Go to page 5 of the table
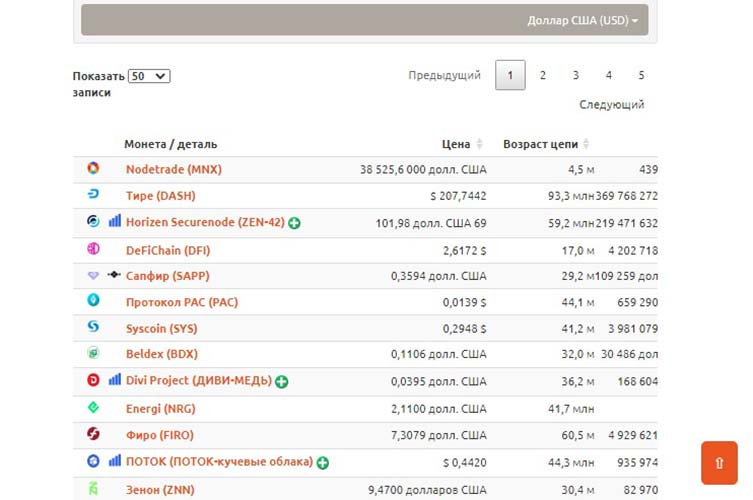 [641, 75]
